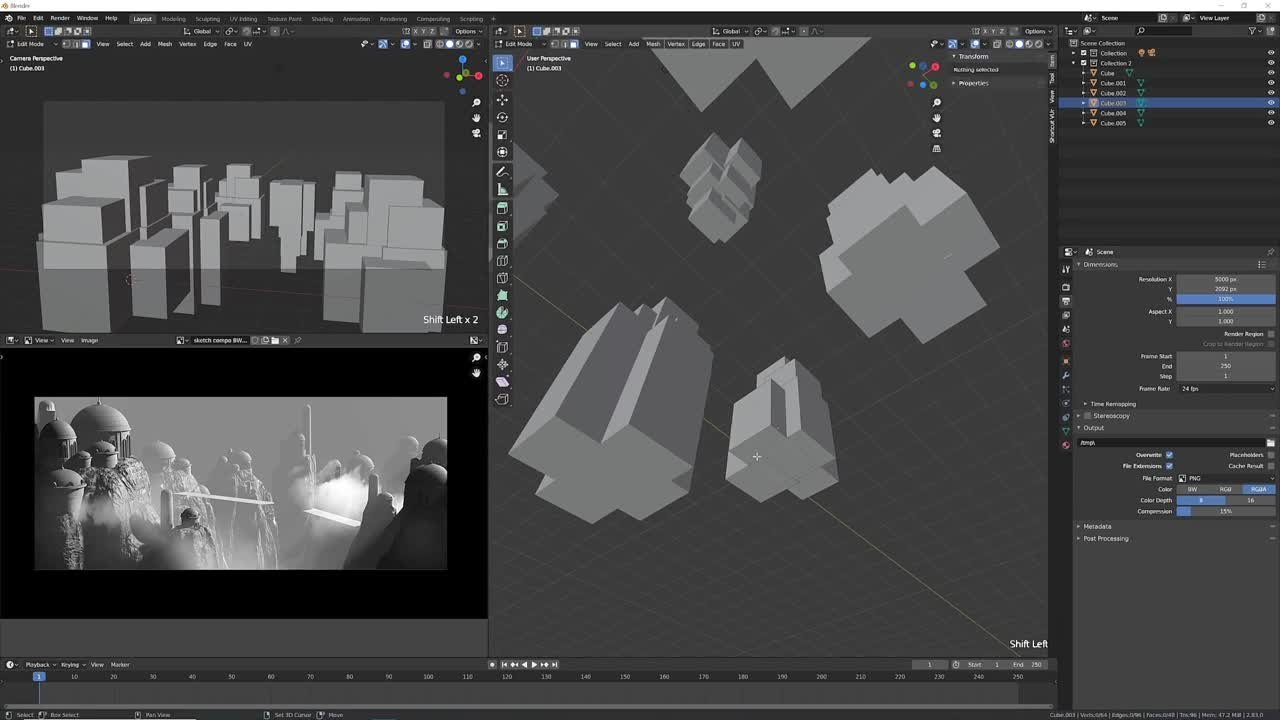This screenshot has height=720, width=1280.
Task: Click zoom magnifier gizmo in right viewport
Action: click(937, 103)
